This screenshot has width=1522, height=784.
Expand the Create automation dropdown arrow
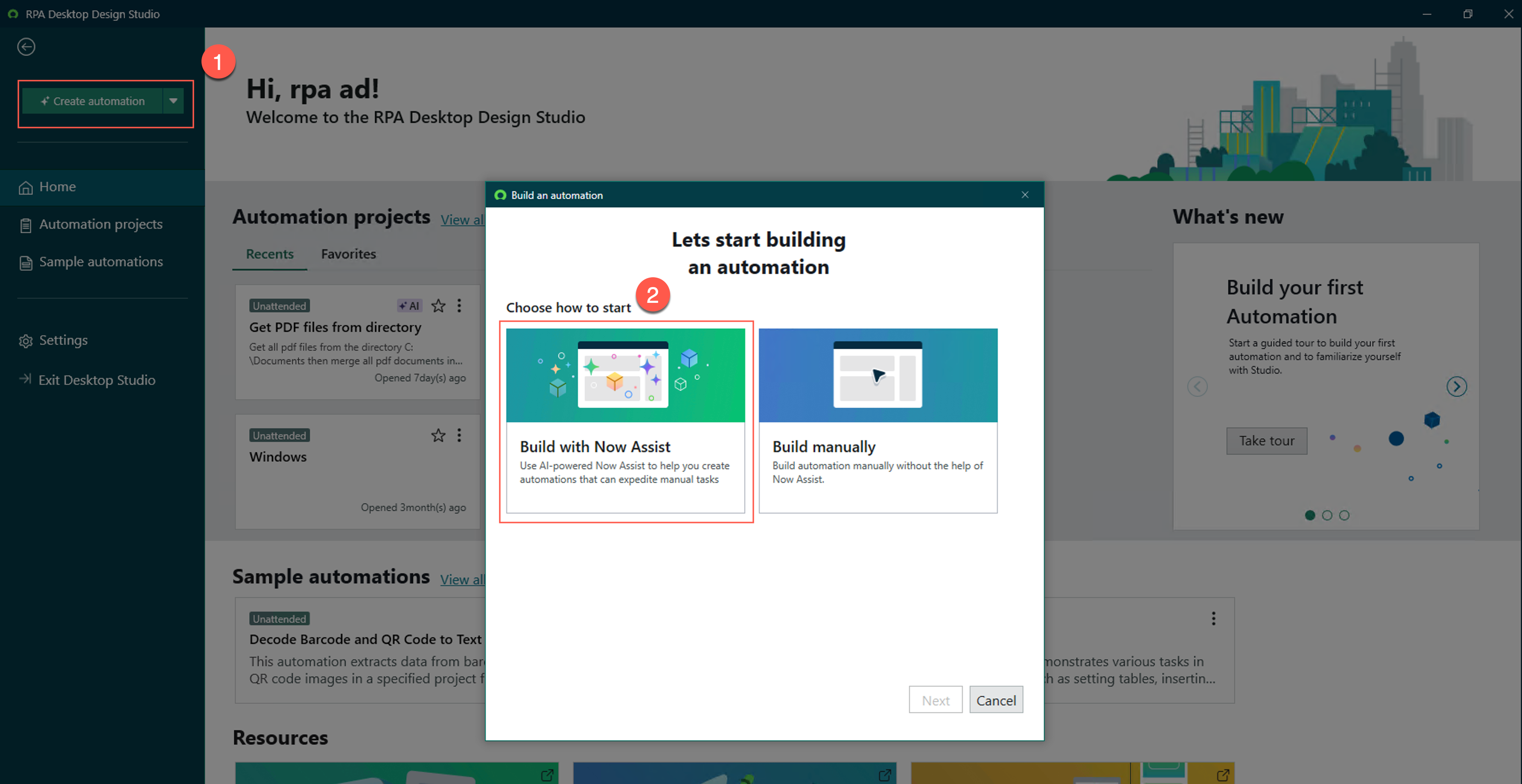(x=173, y=101)
